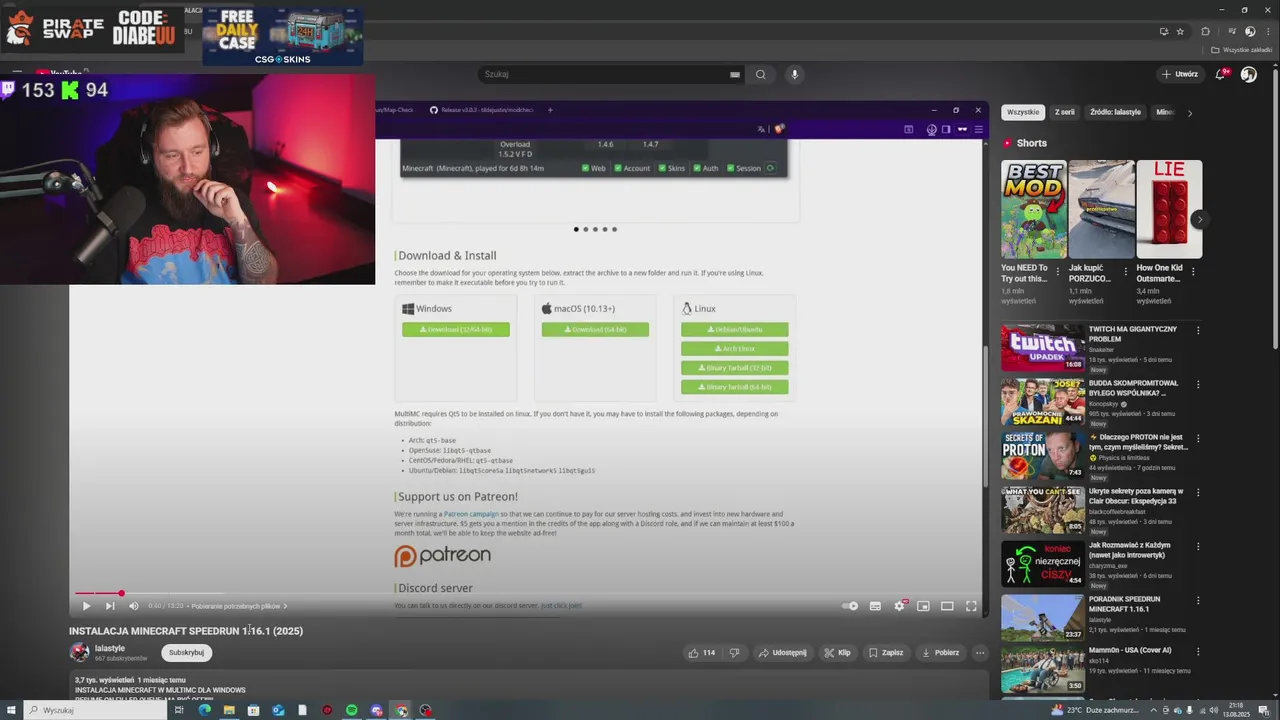Select the Wszystkie filter chip
Image resolution: width=1280 pixels, height=720 pixels.
click(1023, 112)
